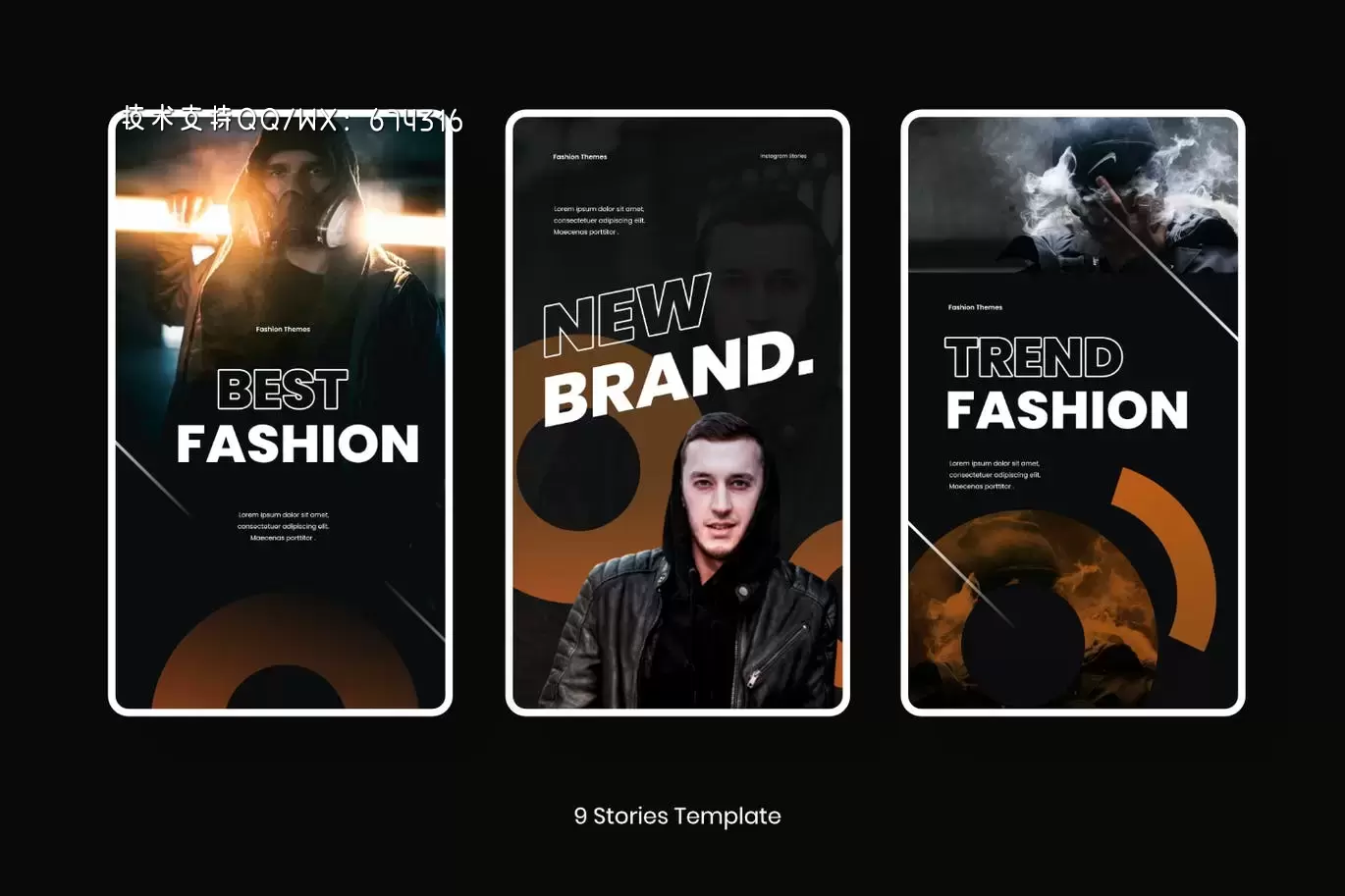
Task: Click 'FASHION' heading in the Trend Fashion card
Action: click(1067, 410)
